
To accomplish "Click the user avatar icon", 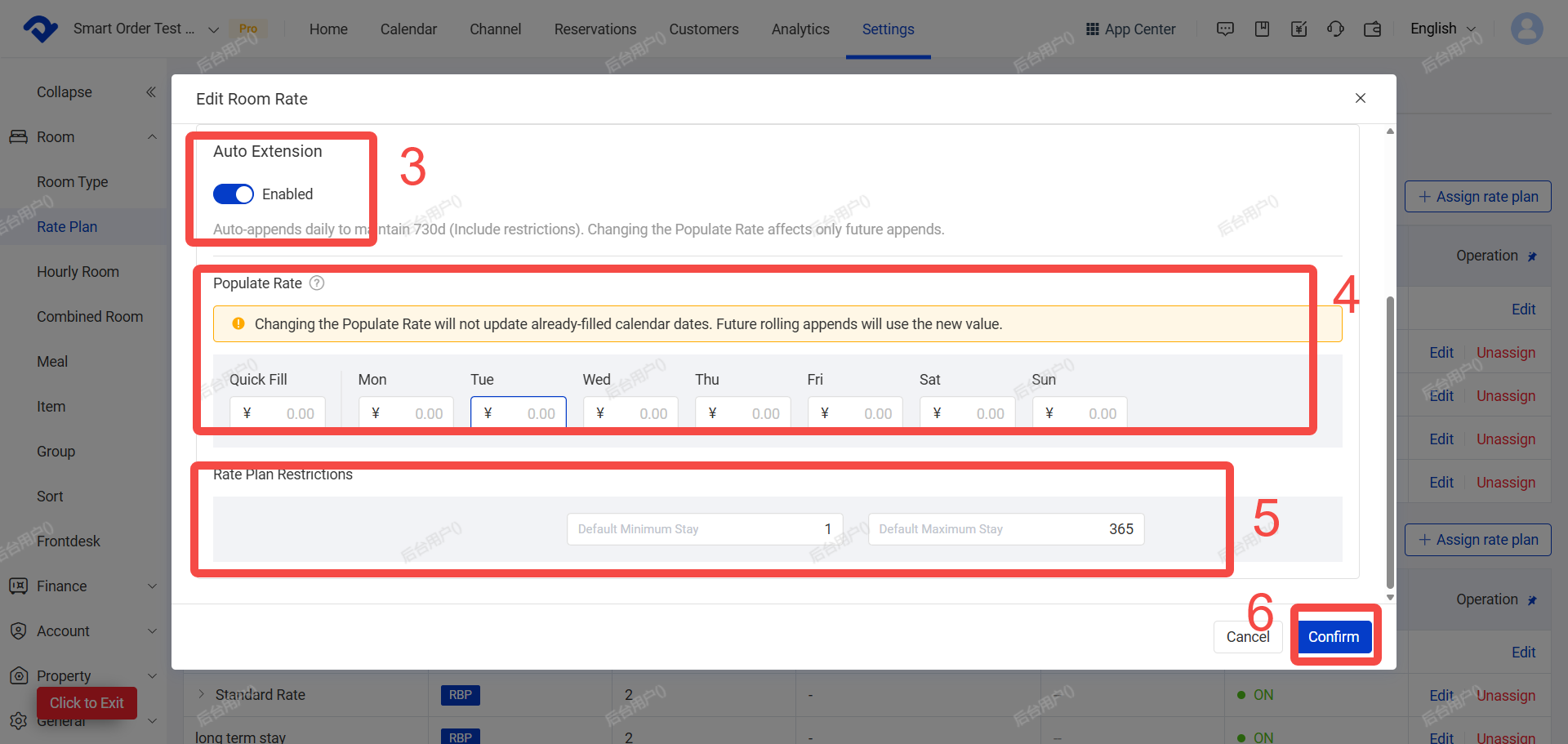I will click(1526, 29).
